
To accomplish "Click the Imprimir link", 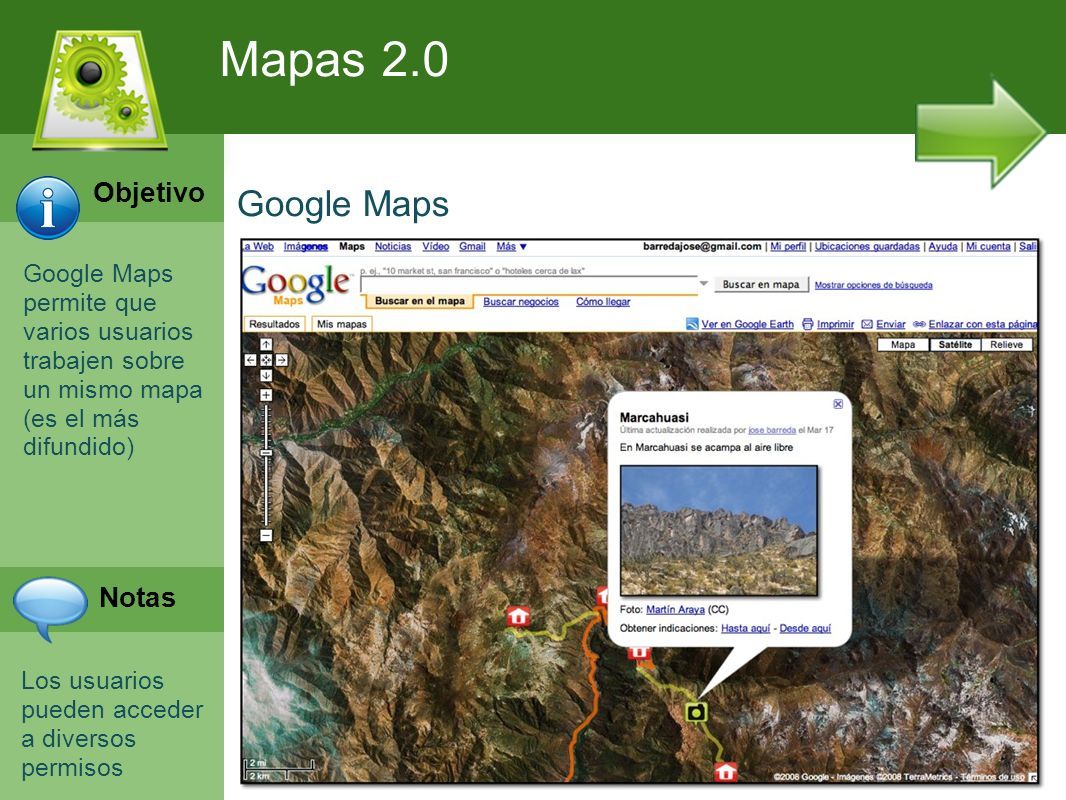I will pyautogui.click(x=836, y=324).
